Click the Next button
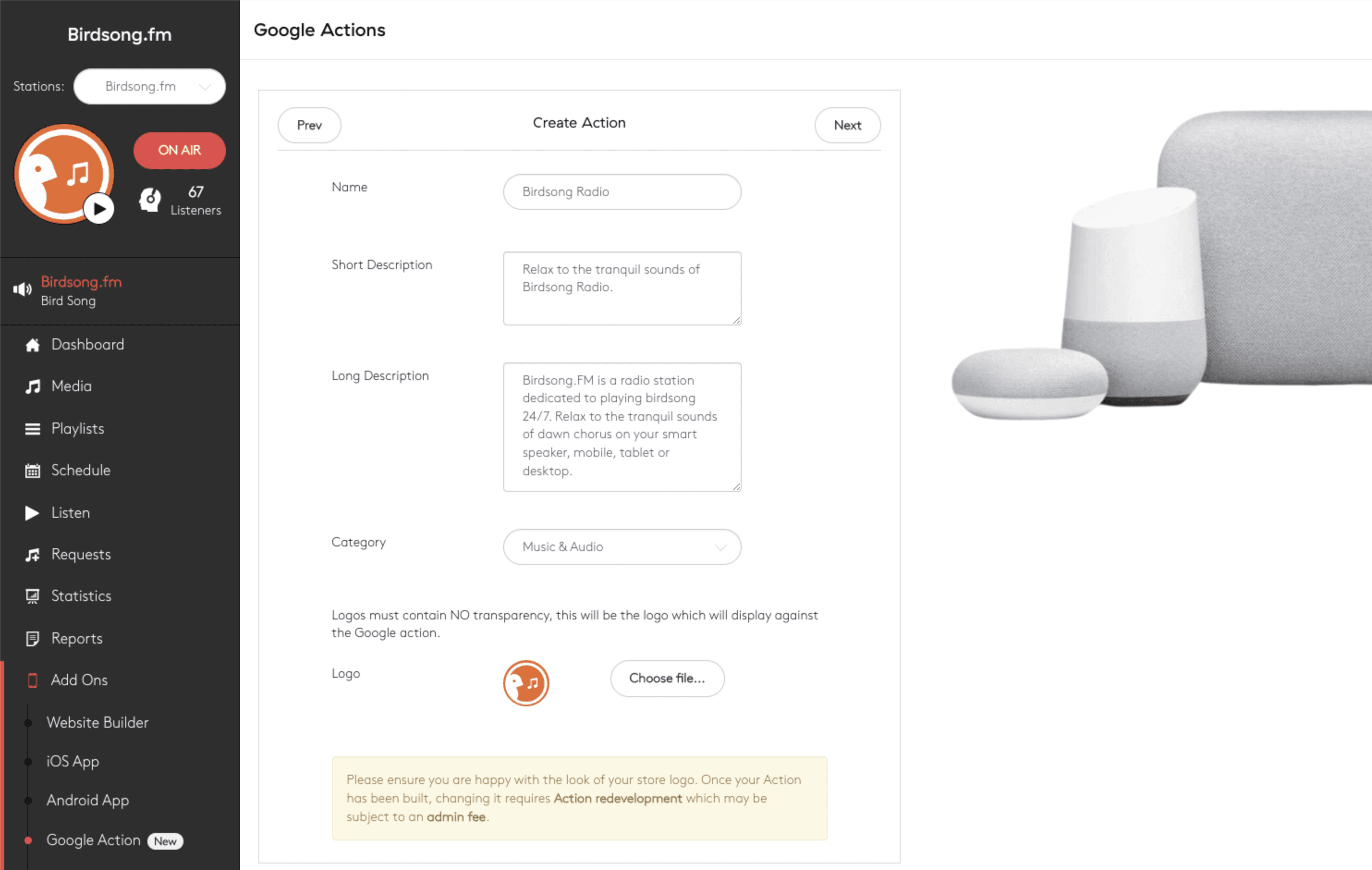The width and height of the screenshot is (1372, 870). [847, 125]
